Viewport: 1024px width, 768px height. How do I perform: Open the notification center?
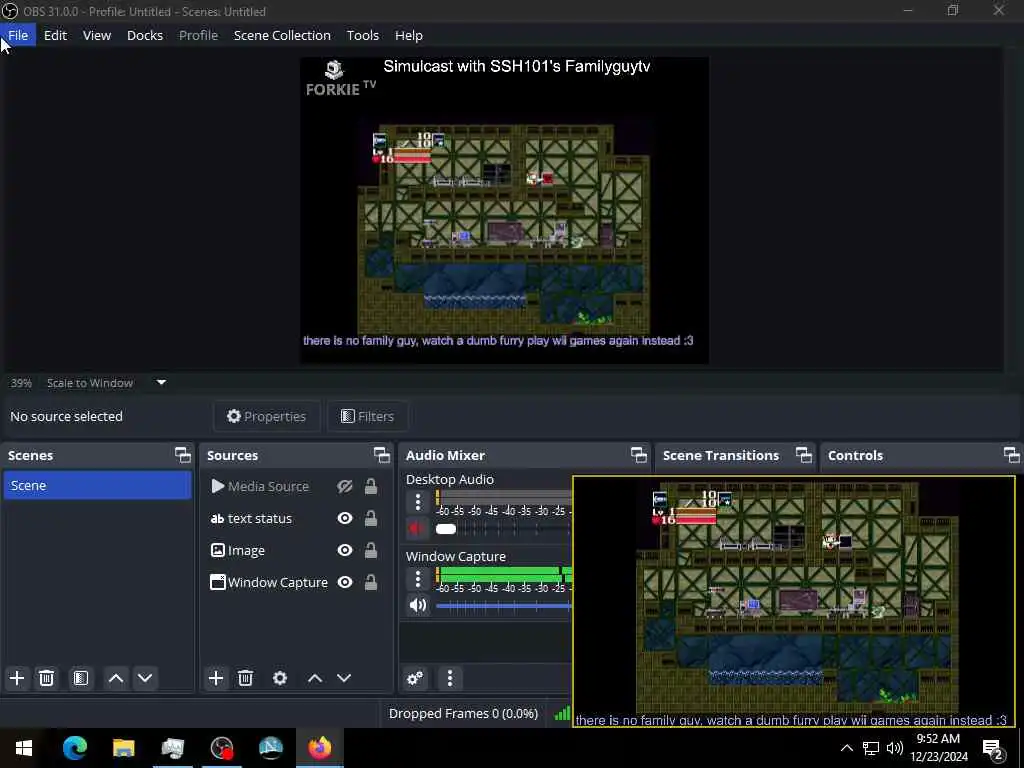click(x=993, y=749)
